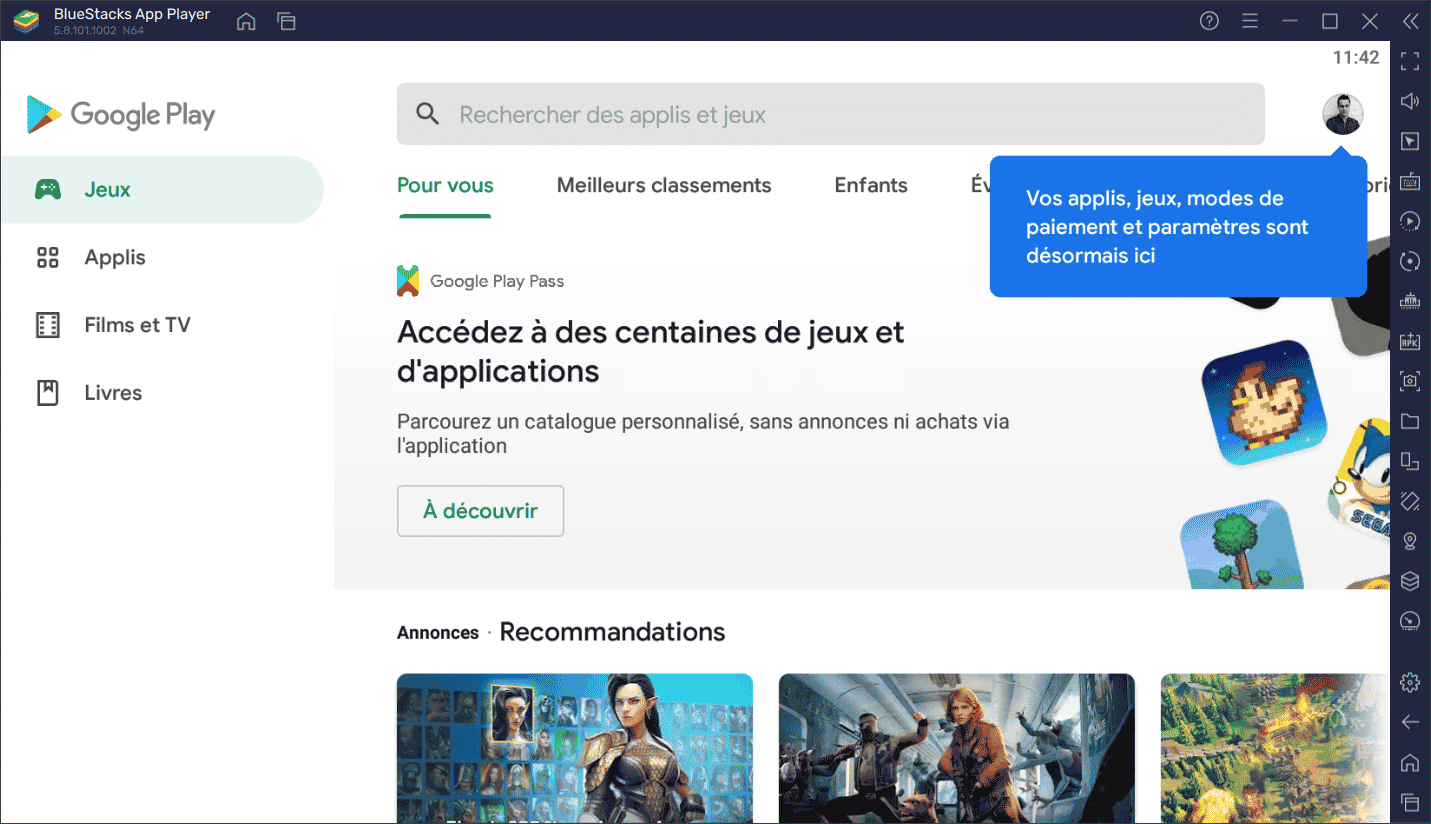The width and height of the screenshot is (1431, 824).
Task: Expand the Google account options via the avatar
Action: pyautogui.click(x=1343, y=114)
